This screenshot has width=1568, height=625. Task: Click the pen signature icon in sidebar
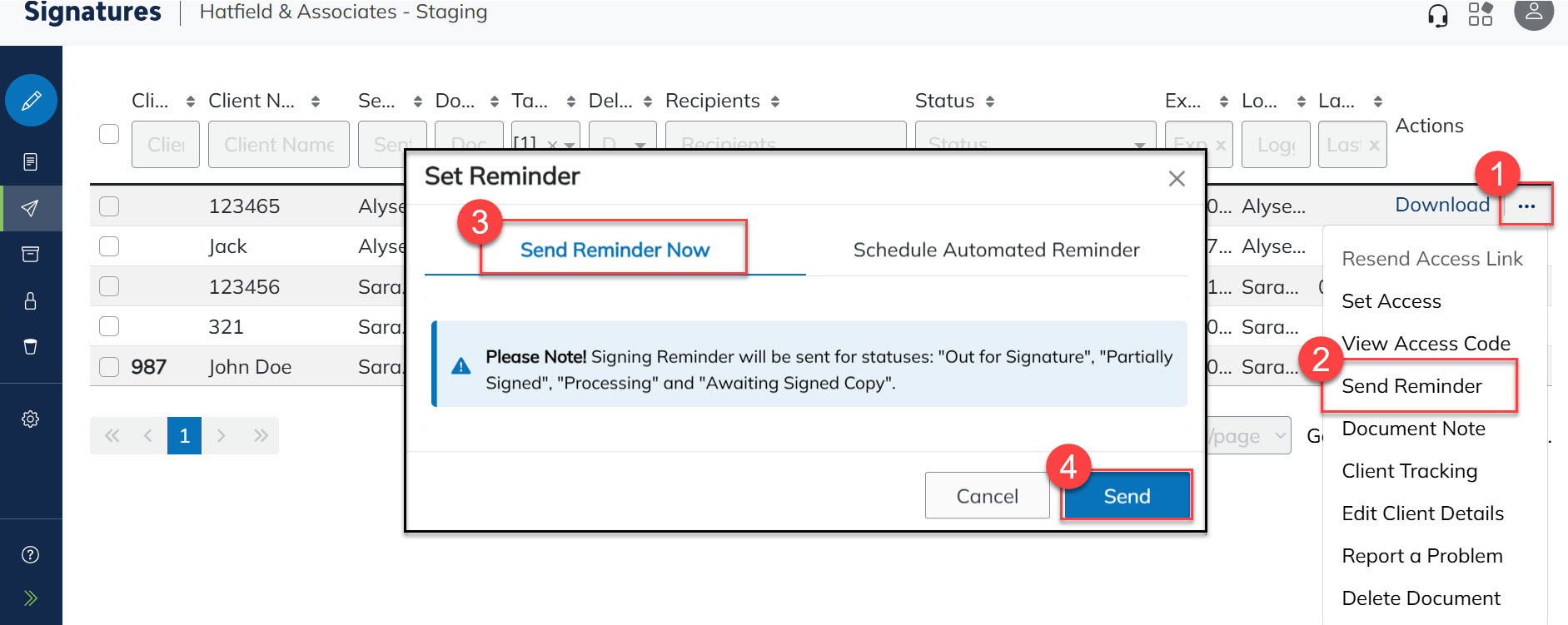point(31,101)
